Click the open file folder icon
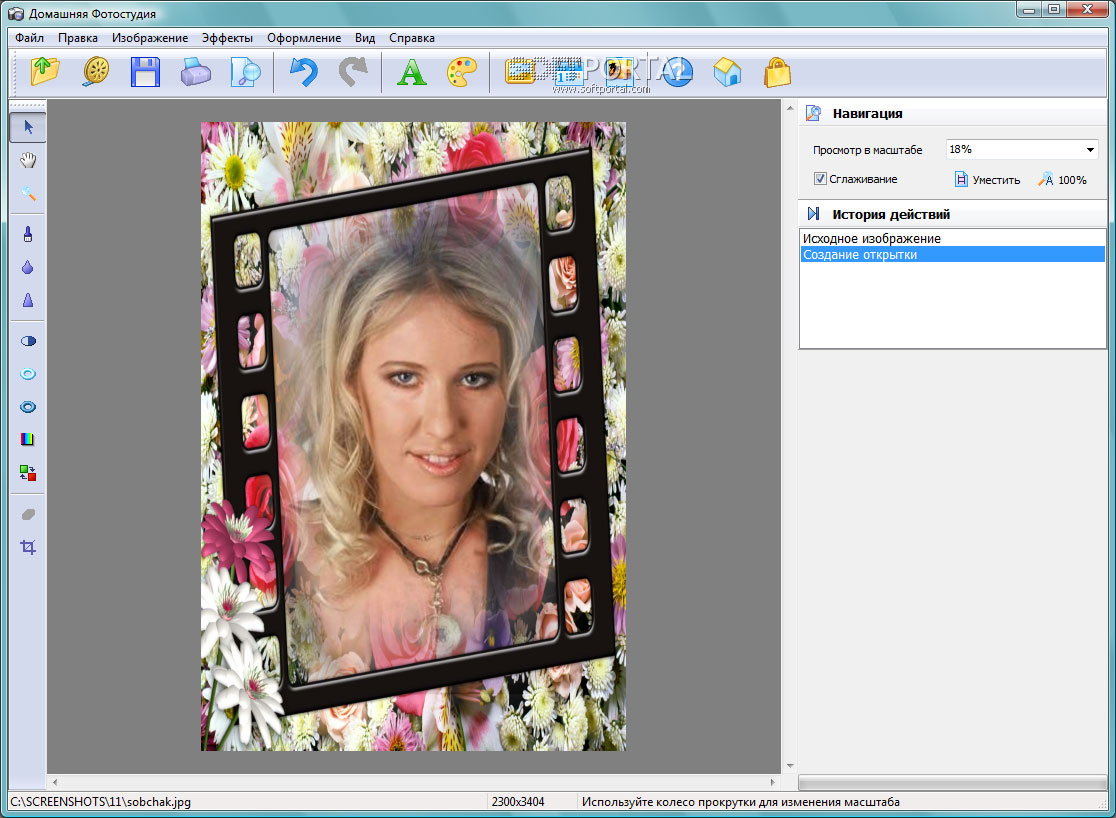 click(45, 72)
